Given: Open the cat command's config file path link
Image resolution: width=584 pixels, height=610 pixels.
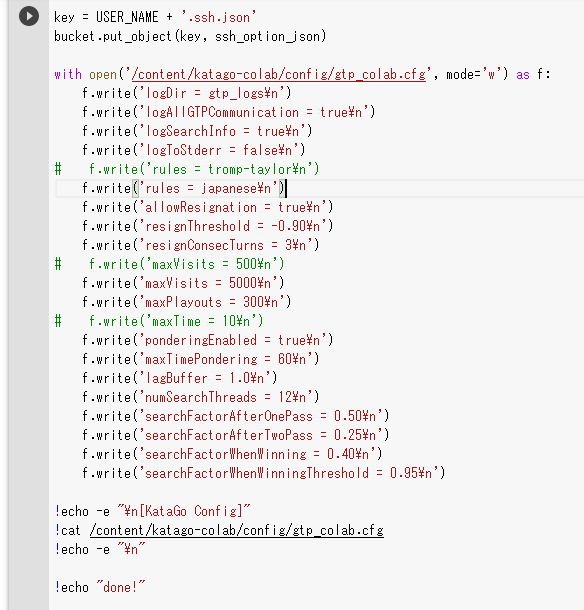Looking at the screenshot, I should [237, 530].
